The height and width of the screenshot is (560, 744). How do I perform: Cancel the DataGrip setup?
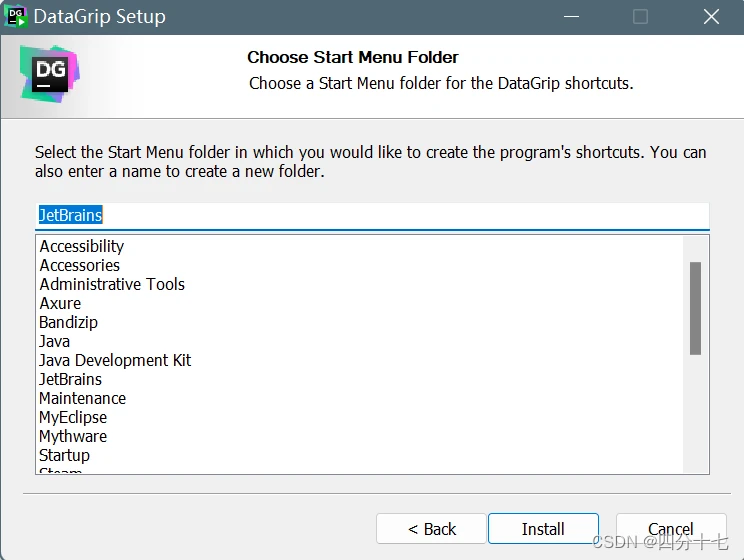coord(671,528)
